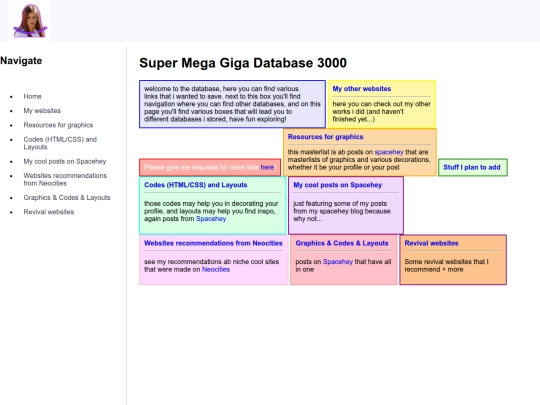The width and height of the screenshot is (540, 405).
Task: Go to Revival websites in the sidebar
Action: click(x=49, y=212)
